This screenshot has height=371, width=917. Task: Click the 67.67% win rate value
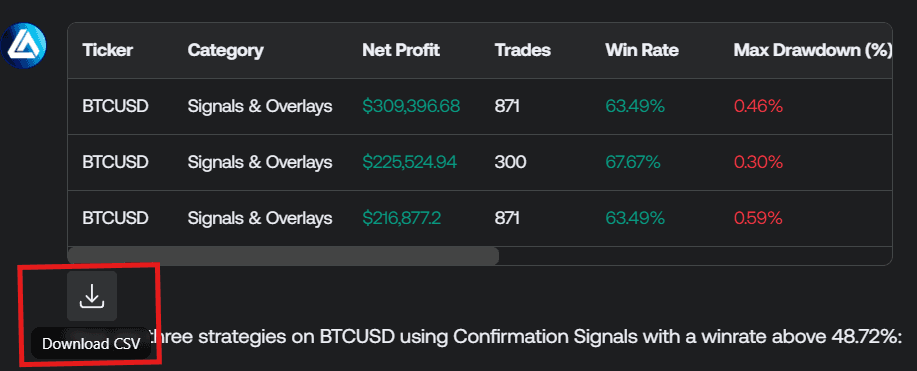click(x=633, y=162)
